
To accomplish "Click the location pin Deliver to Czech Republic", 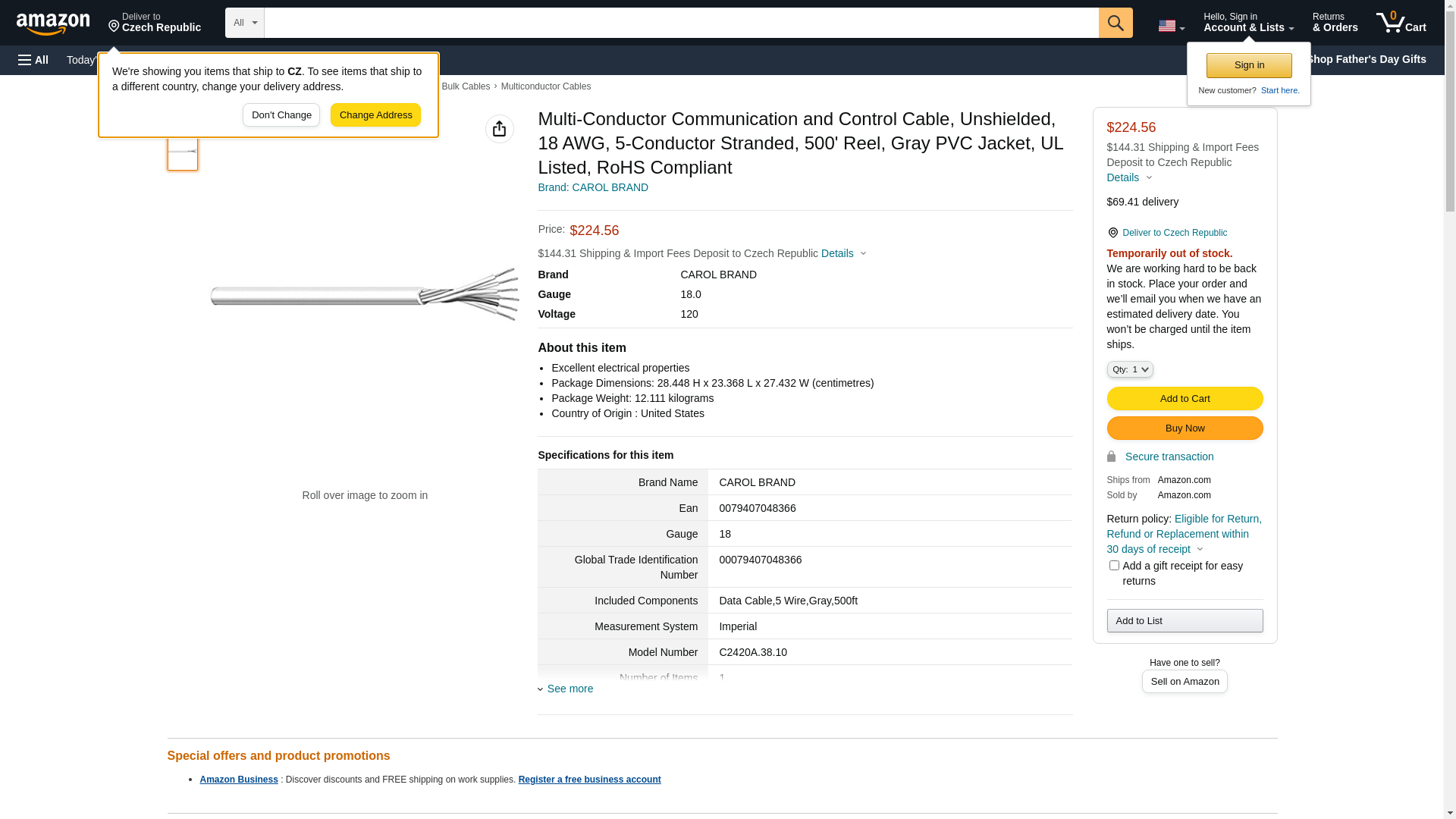I will [155, 23].
